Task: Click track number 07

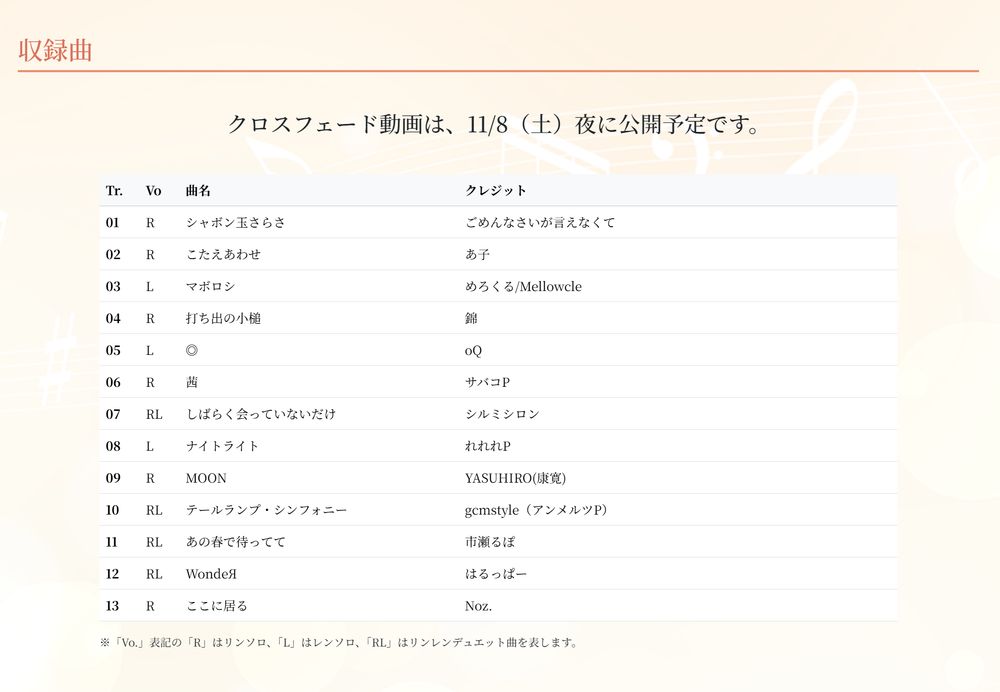Action: [x=113, y=414]
